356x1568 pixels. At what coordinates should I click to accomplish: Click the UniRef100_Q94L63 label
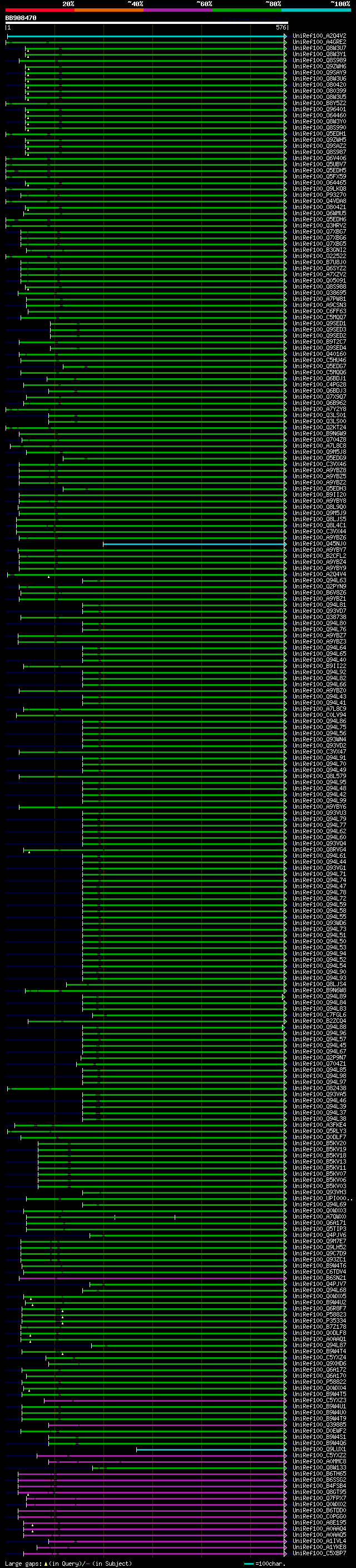click(319, 580)
